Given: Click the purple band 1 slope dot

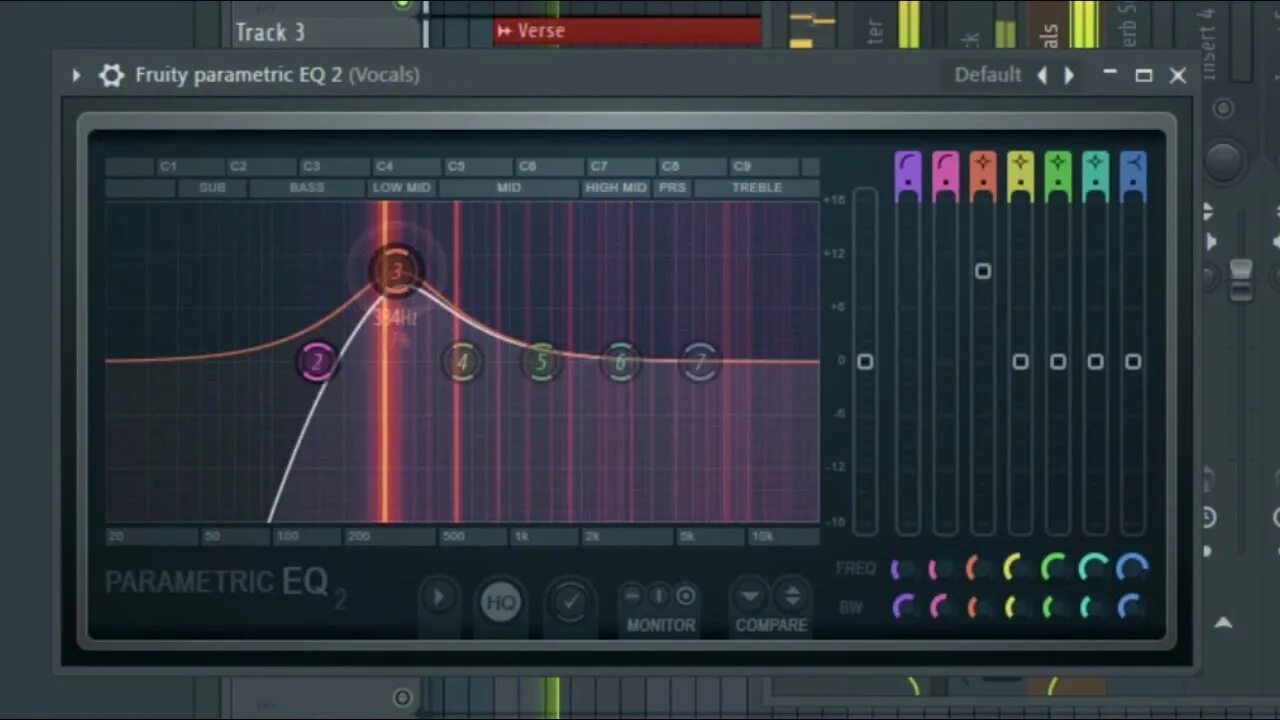Looking at the screenshot, I should click(x=908, y=184).
